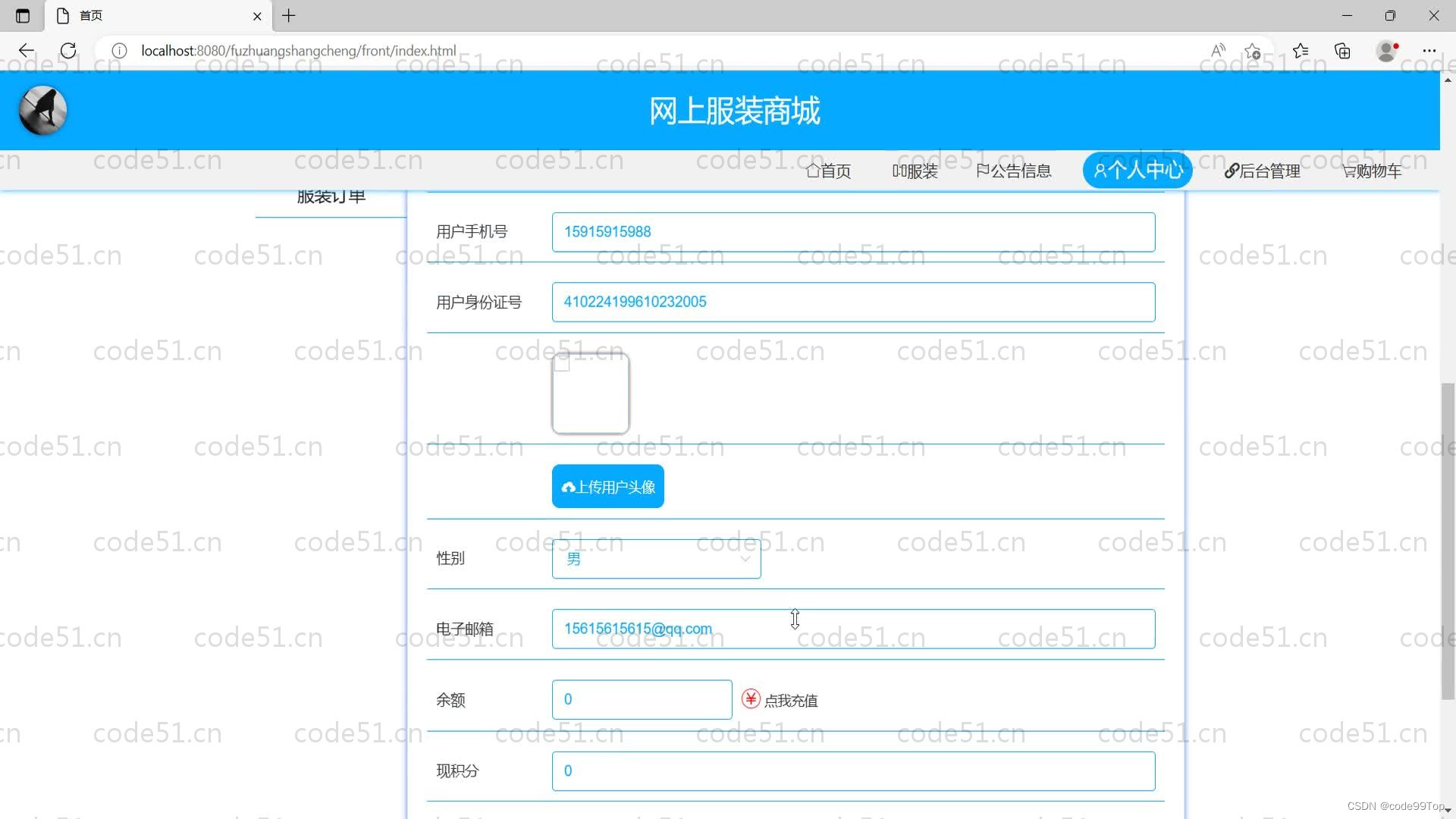Image resolution: width=1456 pixels, height=819 pixels.
Task: Click the 用户身份证号 field label
Action: coord(479,303)
